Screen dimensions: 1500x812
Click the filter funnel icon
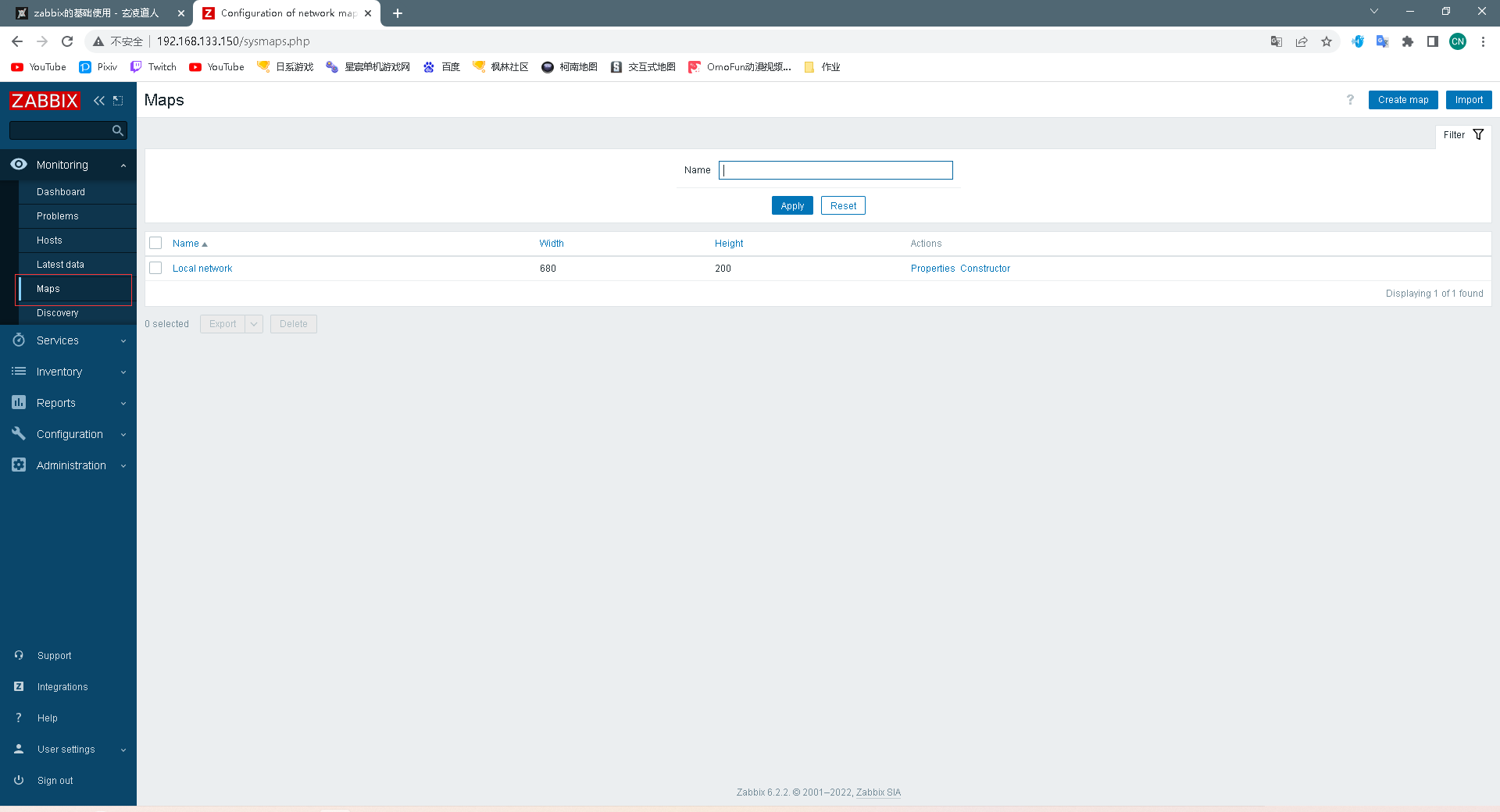(1479, 134)
